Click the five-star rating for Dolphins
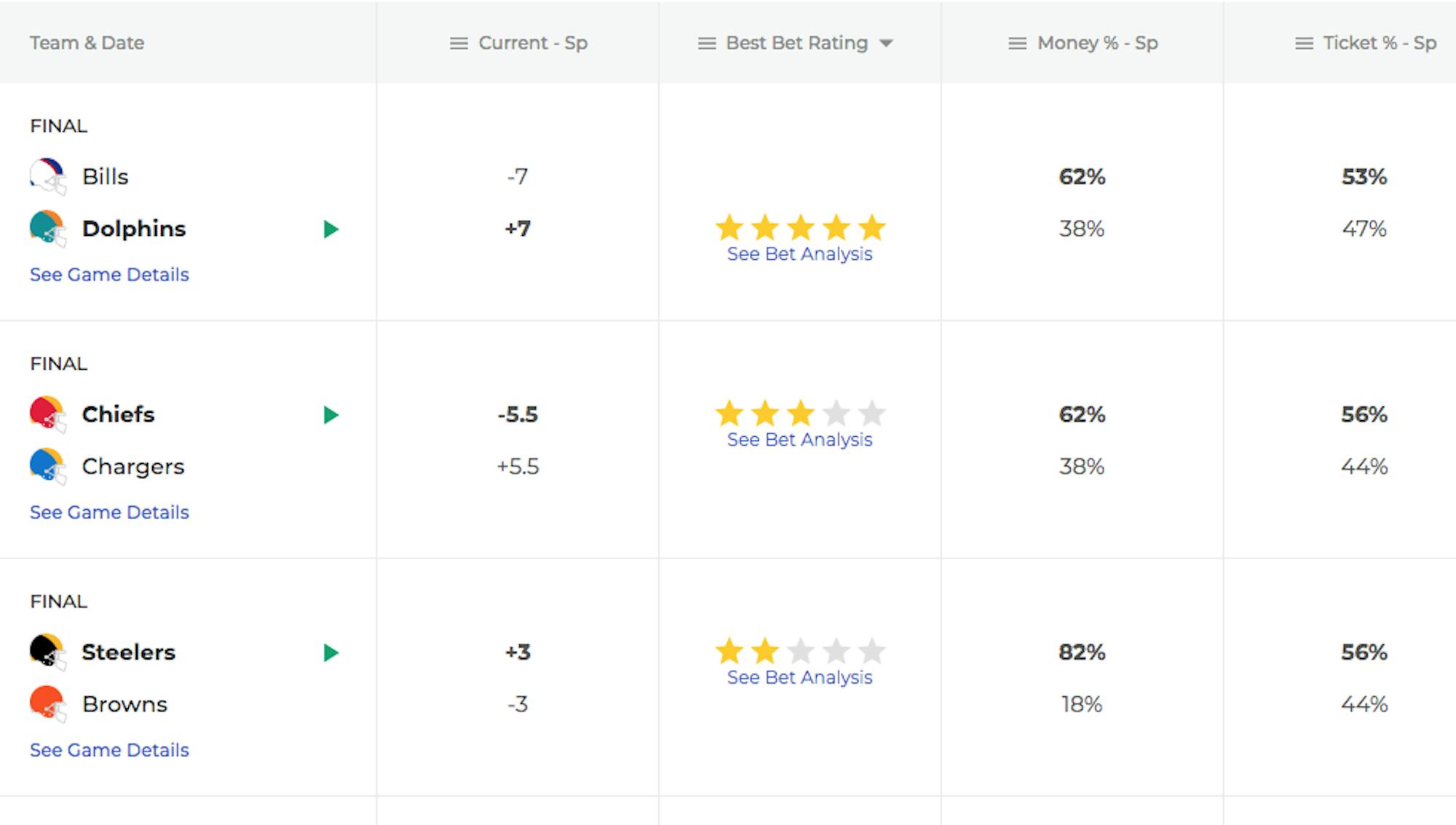The height and width of the screenshot is (825, 1456). tap(800, 228)
